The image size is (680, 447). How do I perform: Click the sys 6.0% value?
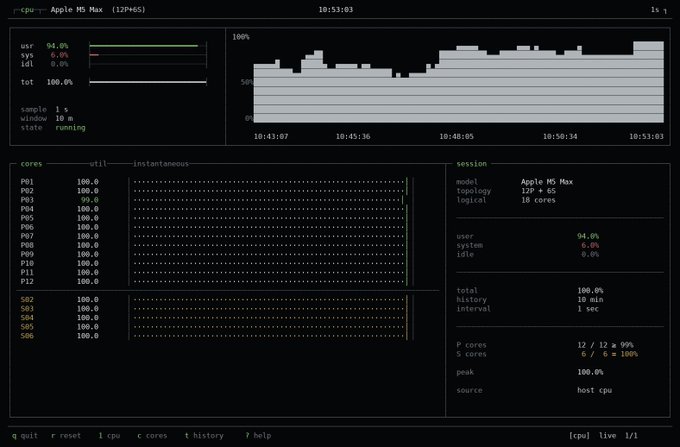[59, 55]
